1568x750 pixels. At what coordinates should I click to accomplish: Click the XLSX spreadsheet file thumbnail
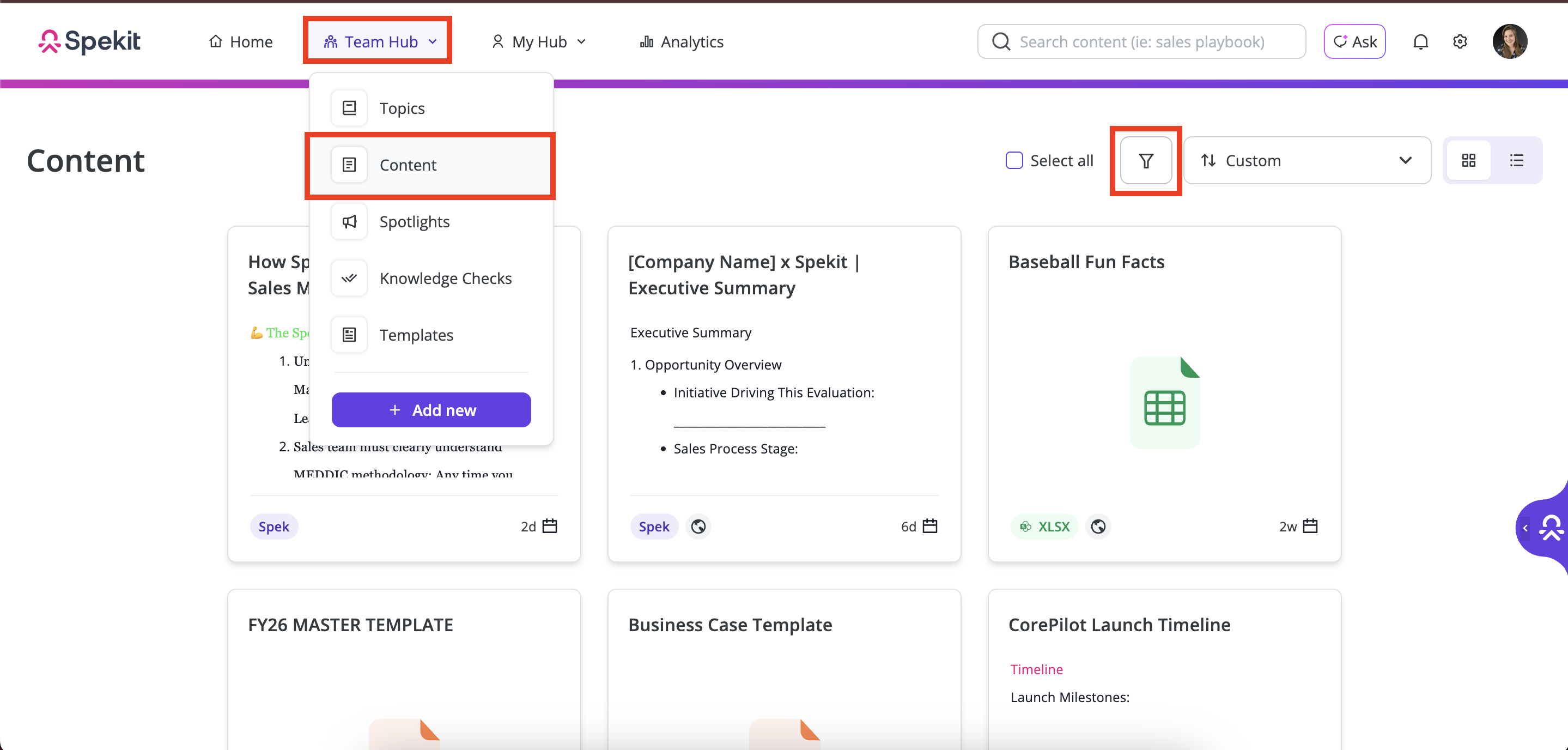[x=1164, y=402]
